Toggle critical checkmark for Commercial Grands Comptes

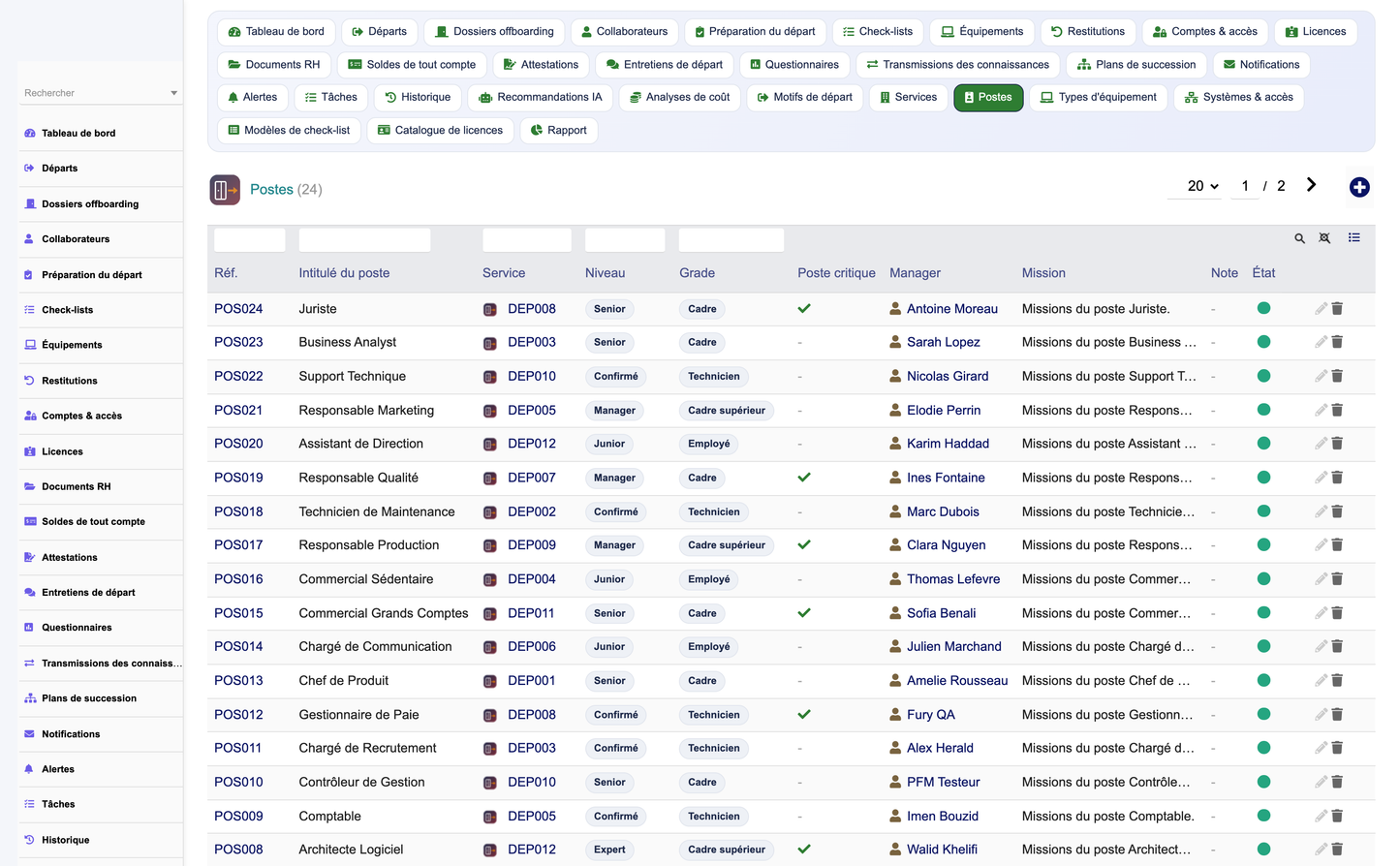point(804,612)
